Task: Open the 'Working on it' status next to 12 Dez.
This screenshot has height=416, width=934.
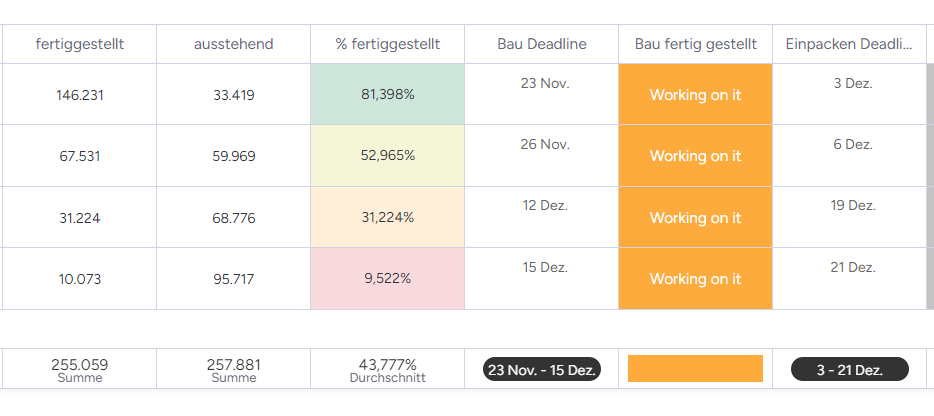Action: [695, 218]
